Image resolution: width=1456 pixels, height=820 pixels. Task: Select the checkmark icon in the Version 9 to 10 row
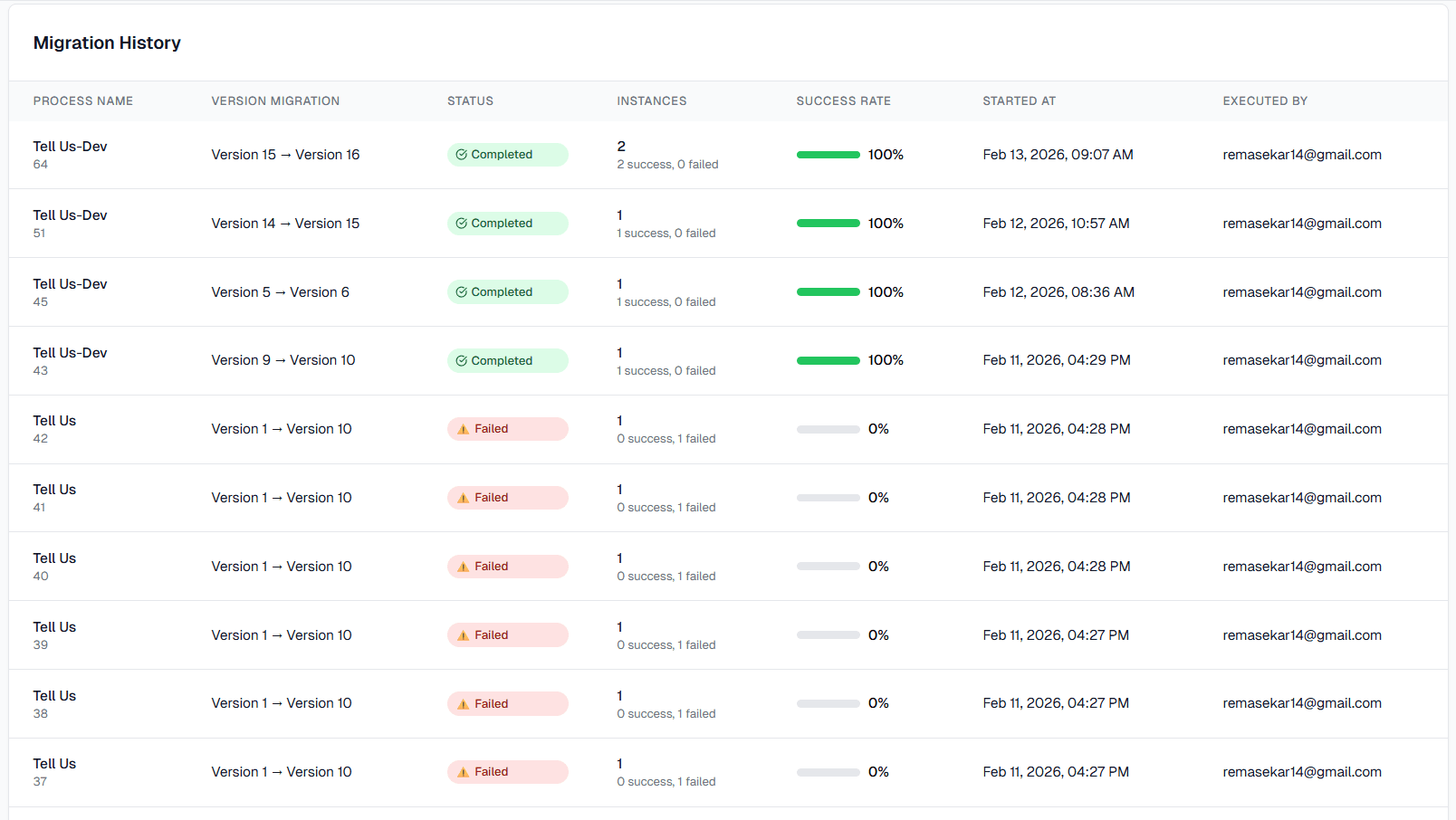tap(462, 360)
